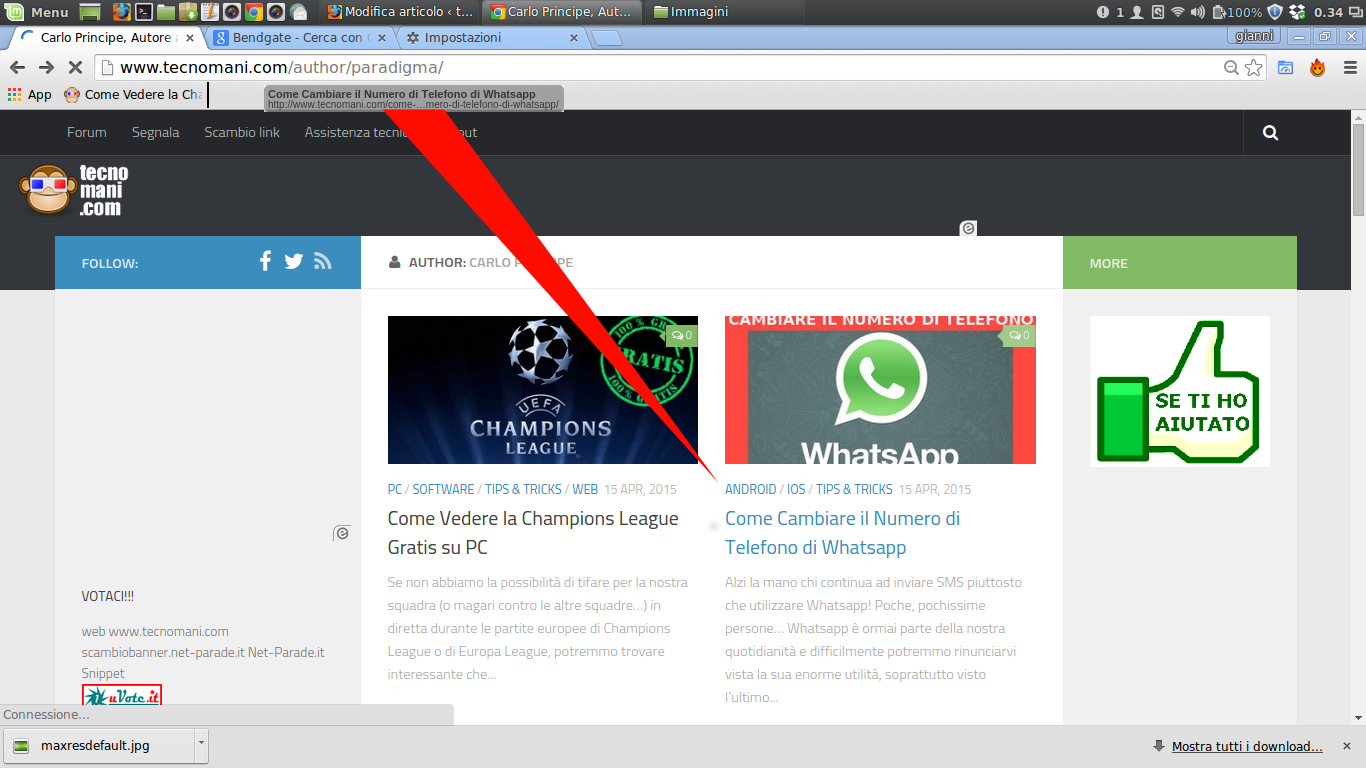Open the zoom indicator in the address bar
Screen dimensions: 1366x768
pos(1232,67)
